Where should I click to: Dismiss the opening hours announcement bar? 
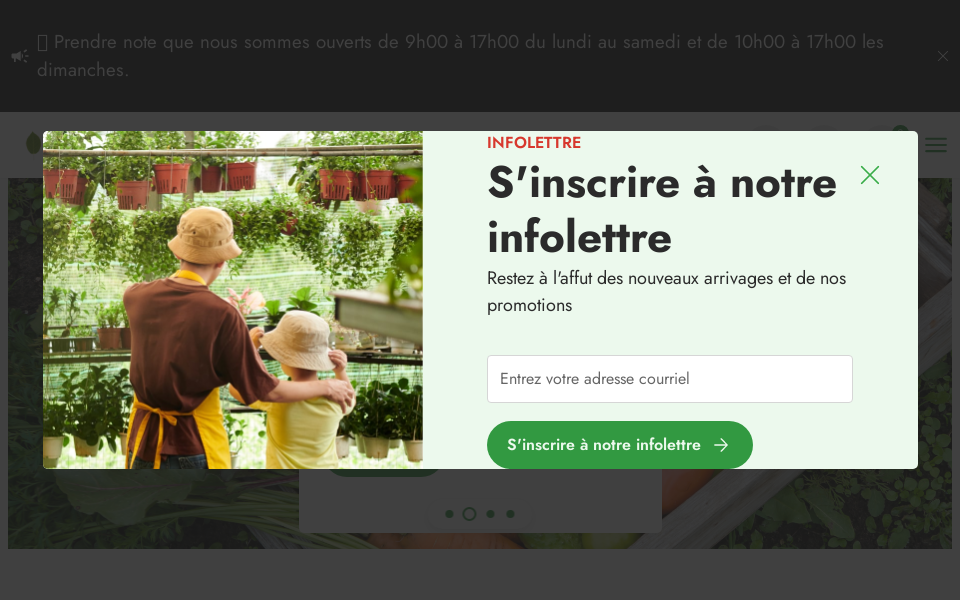[x=942, y=56]
